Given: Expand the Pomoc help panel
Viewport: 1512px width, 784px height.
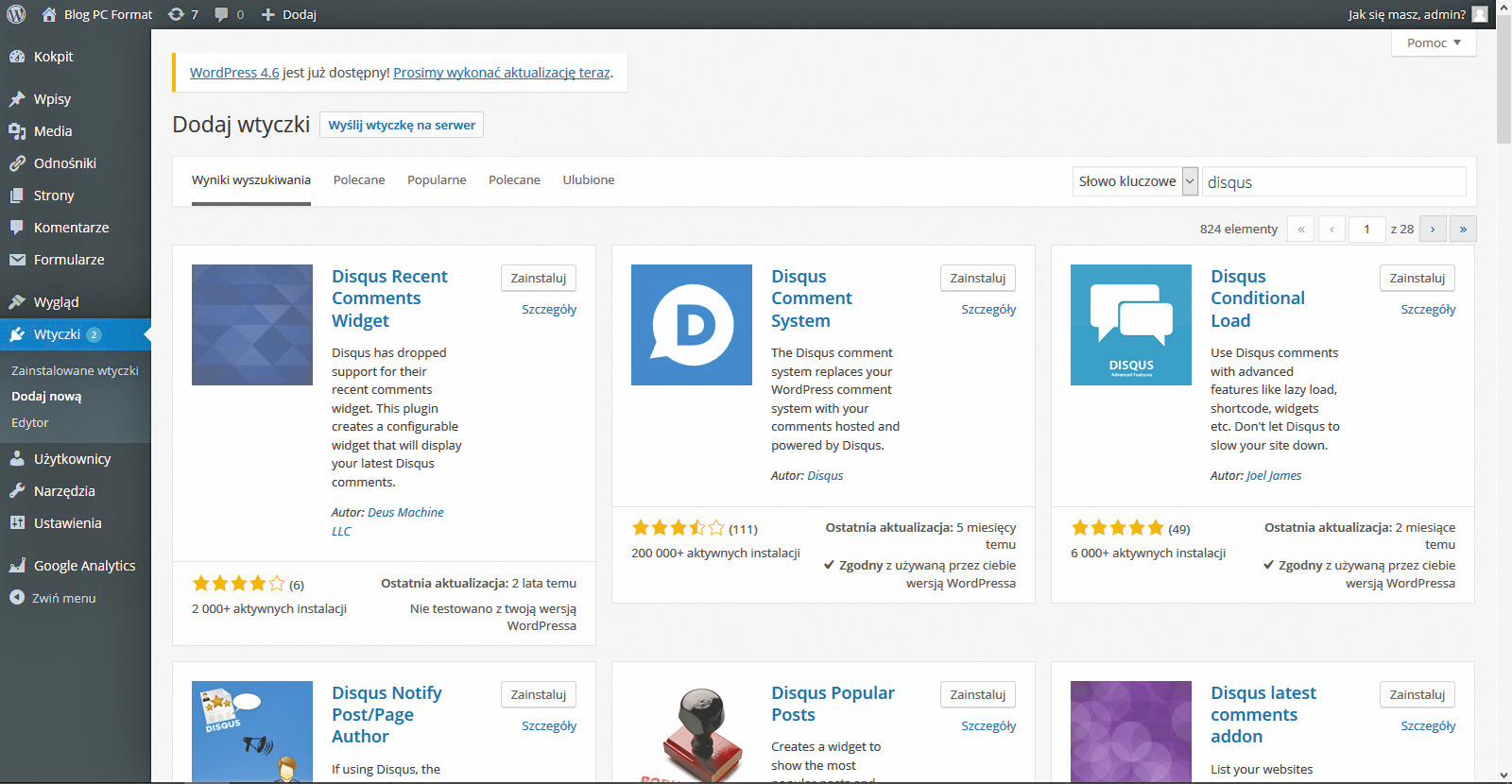Looking at the screenshot, I should pos(1433,43).
